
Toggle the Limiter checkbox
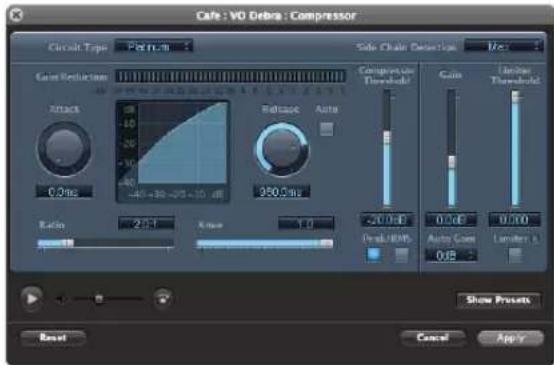point(515,255)
